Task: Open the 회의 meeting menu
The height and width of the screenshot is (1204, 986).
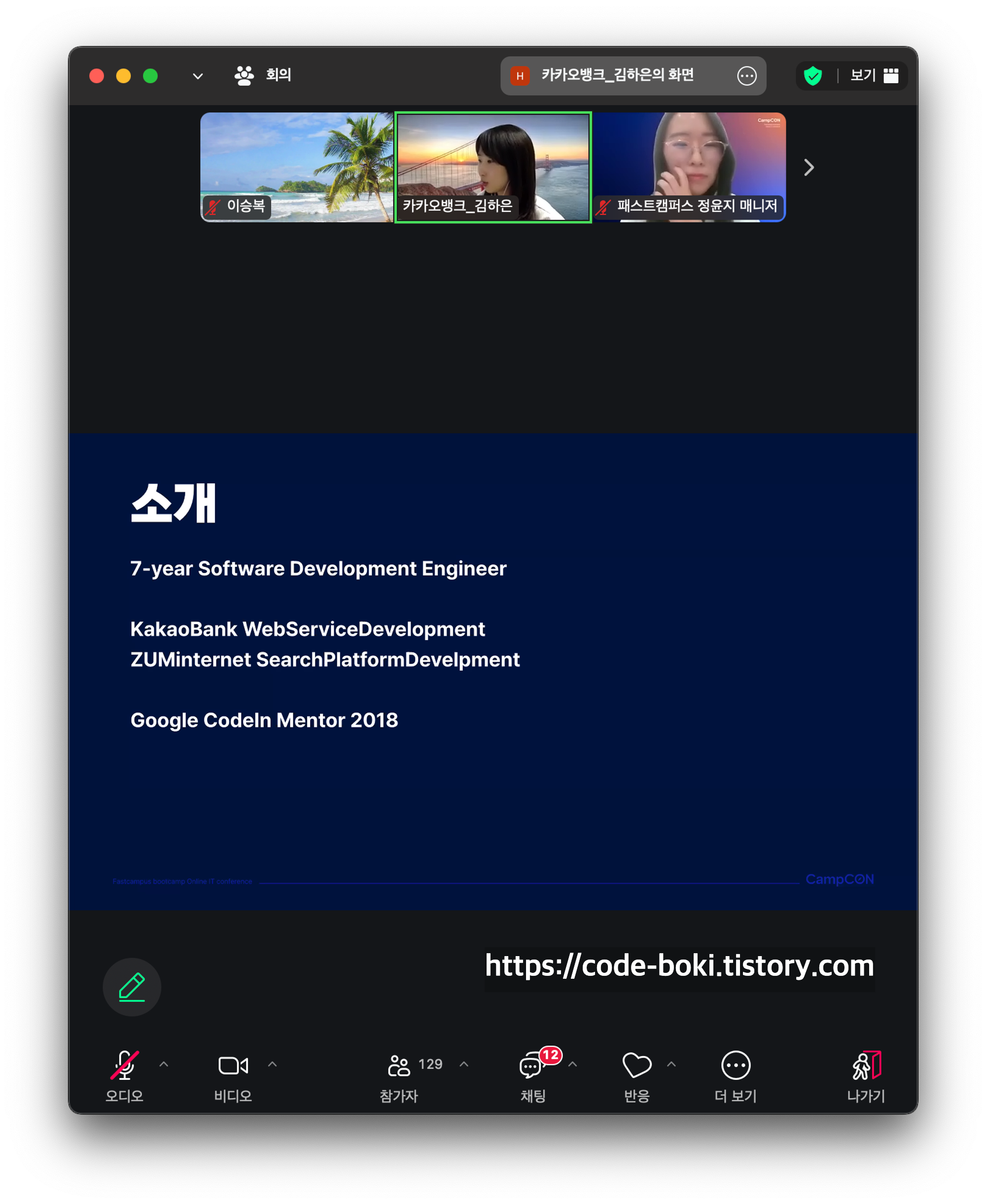Action: click(263, 75)
